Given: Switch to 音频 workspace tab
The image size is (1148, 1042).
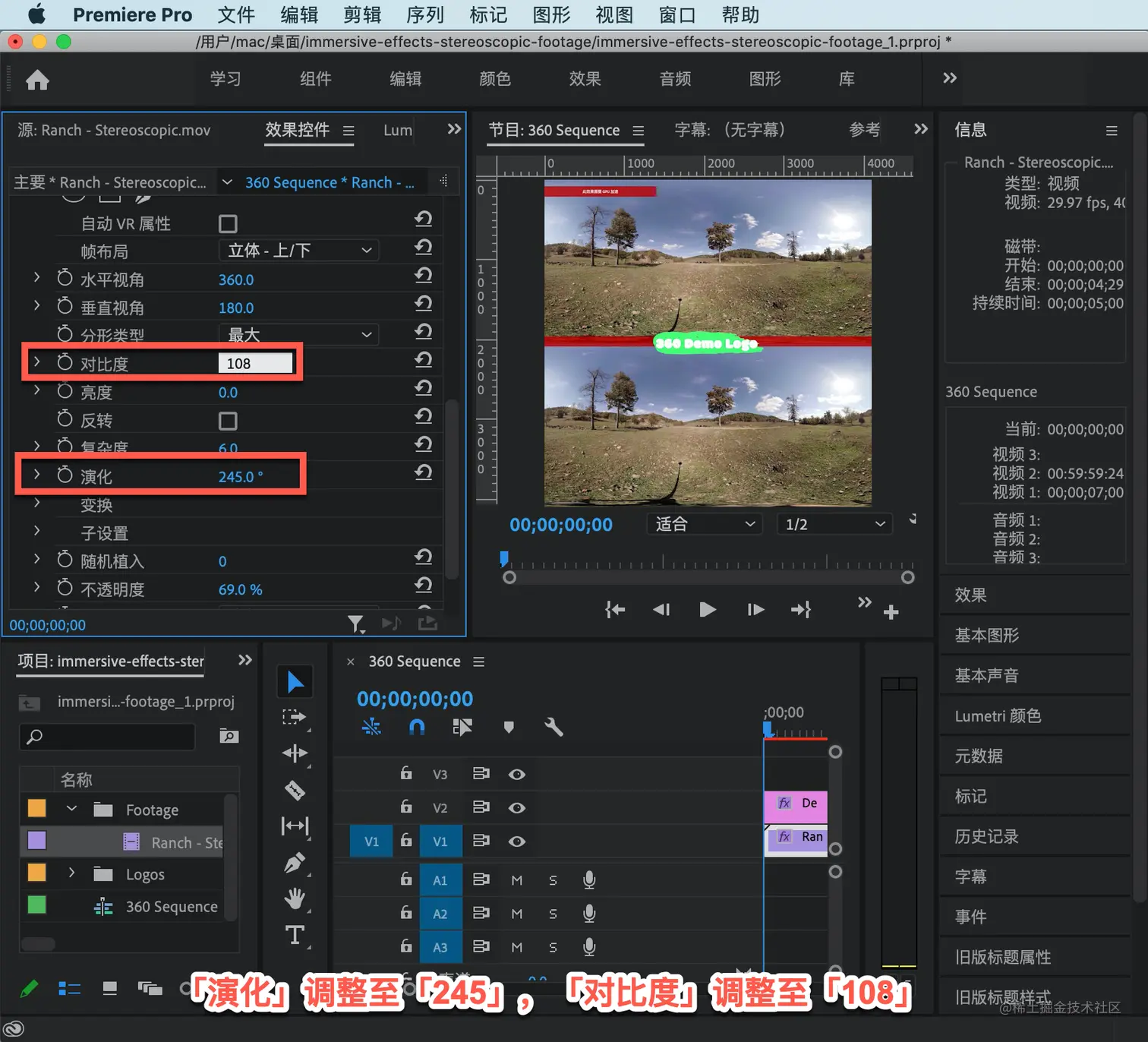Looking at the screenshot, I should [x=675, y=79].
